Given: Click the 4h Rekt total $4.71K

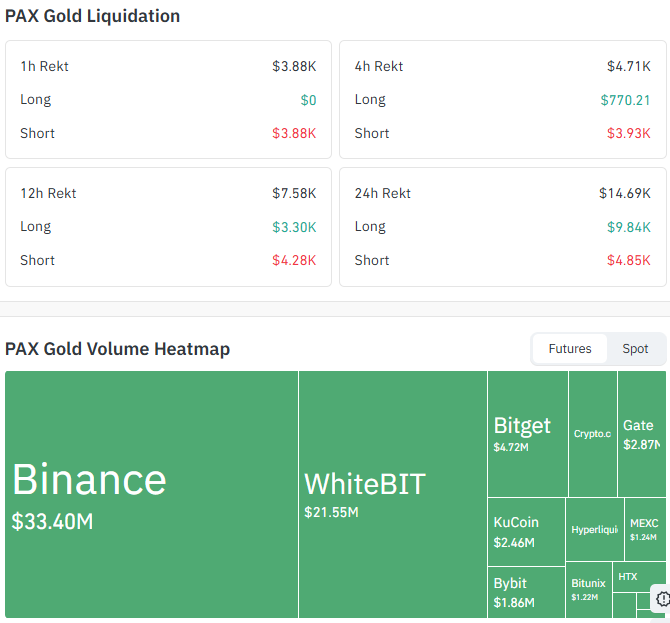Looking at the screenshot, I should coord(629,66).
